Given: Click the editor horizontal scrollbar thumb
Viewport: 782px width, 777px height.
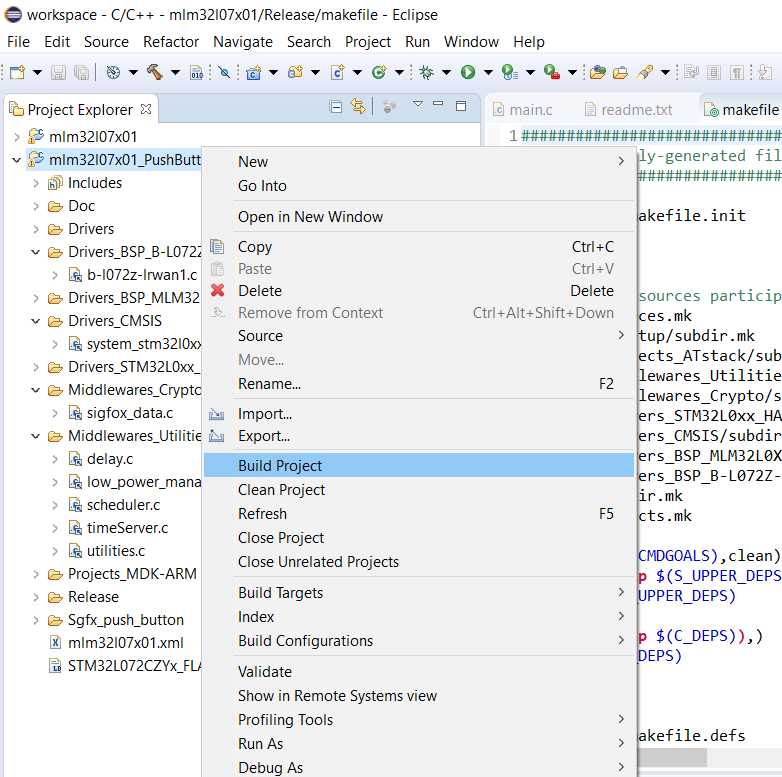Looking at the screenshot, I should pos(672,758).
